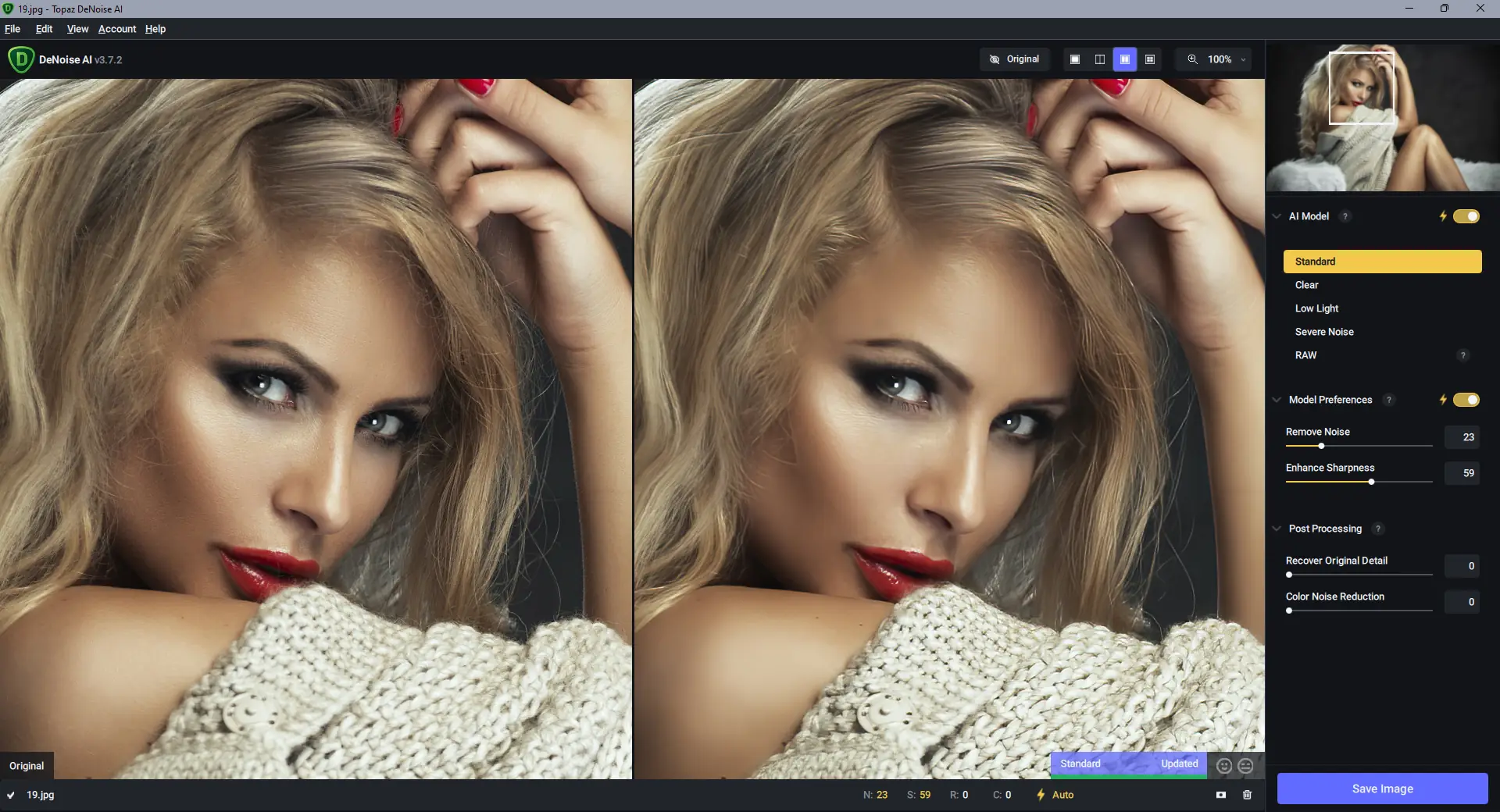
Task: Select split view layout
Action: (x=1100, y=59)
